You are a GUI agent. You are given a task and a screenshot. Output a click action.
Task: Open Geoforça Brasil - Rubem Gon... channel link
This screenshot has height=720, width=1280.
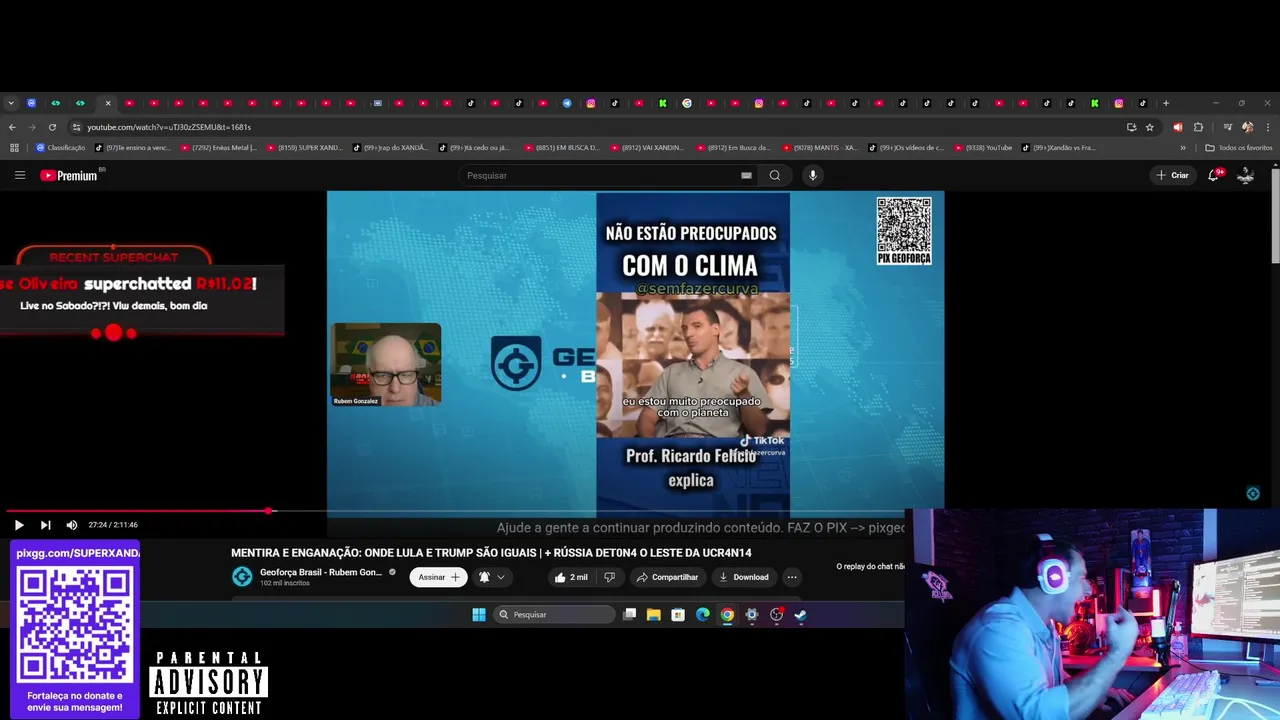coord(321,572)
